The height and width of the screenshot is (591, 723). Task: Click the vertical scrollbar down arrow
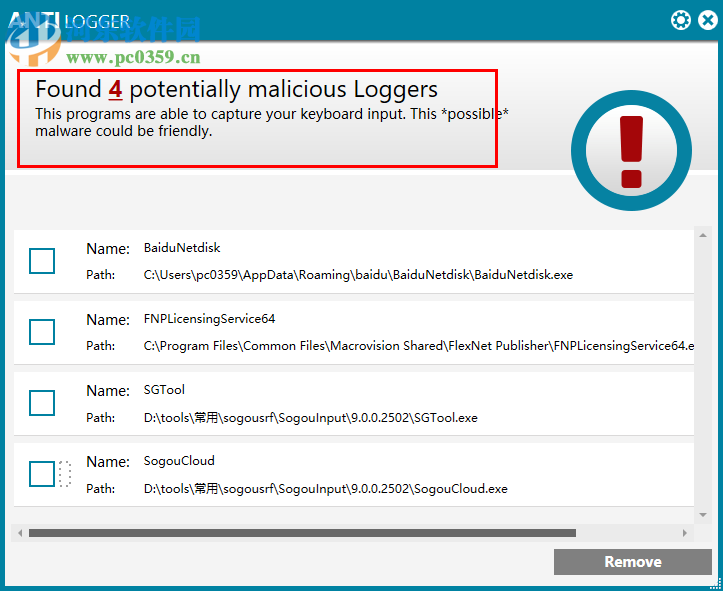(703, 515)
